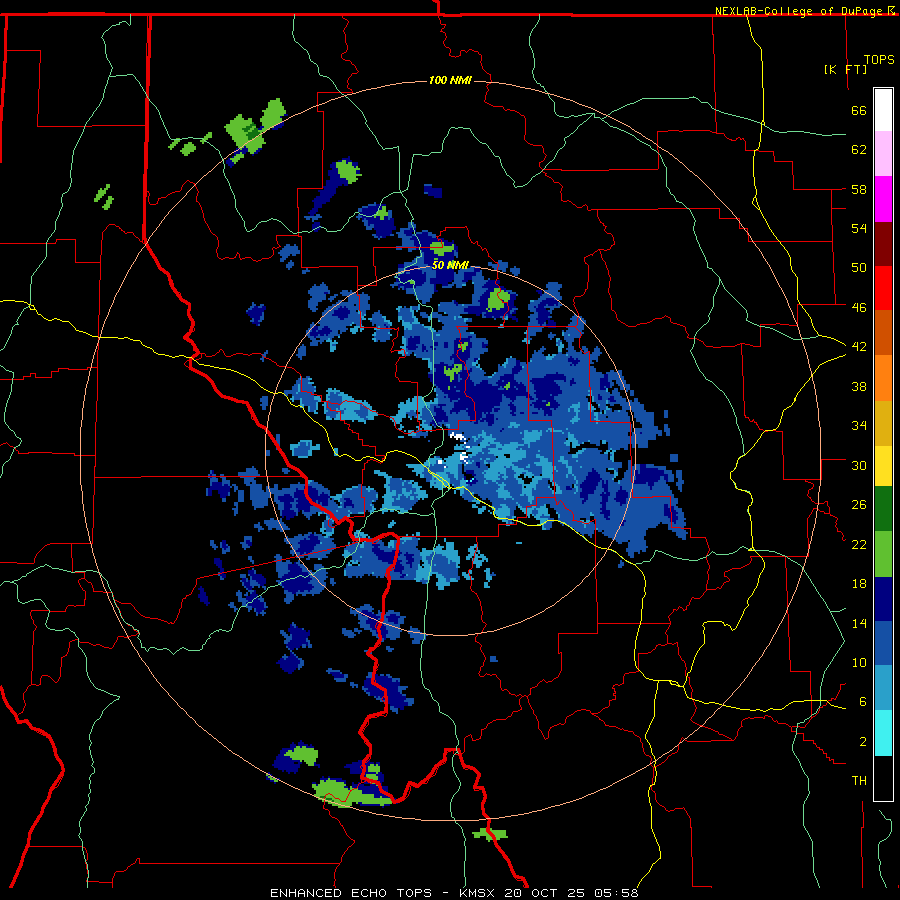Click the NEXLAB-College of DuPage credit text
The height and width of the screenshot is (900, 900).
coord(799,11)
